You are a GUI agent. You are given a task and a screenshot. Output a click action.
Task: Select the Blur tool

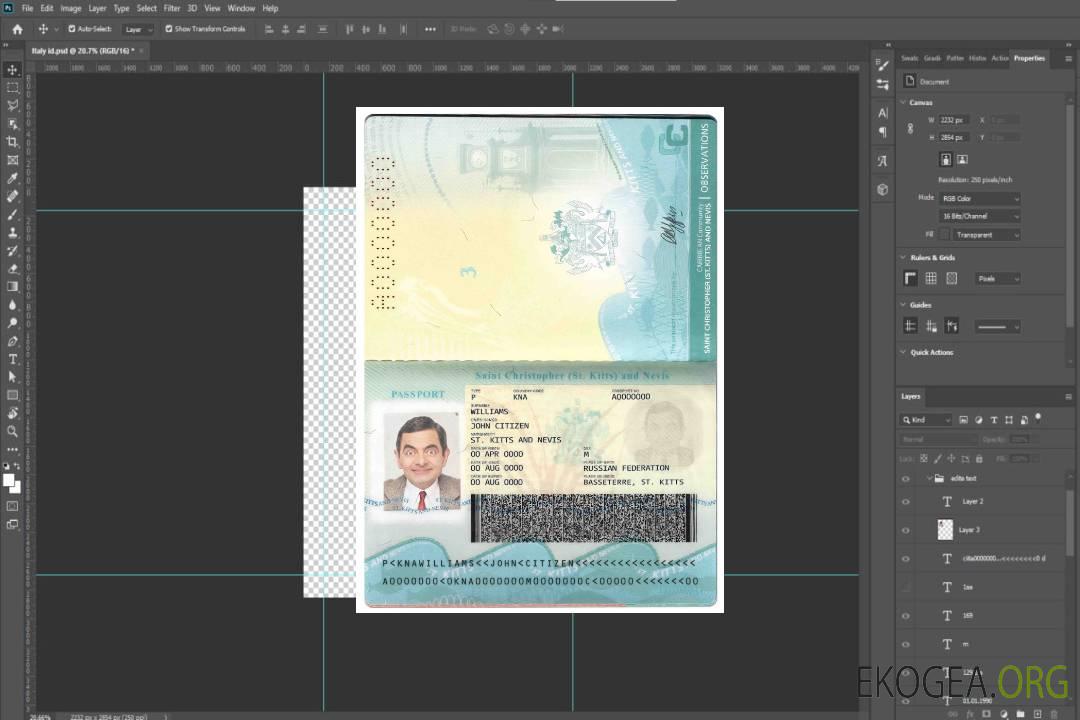(x=12, y=305)
